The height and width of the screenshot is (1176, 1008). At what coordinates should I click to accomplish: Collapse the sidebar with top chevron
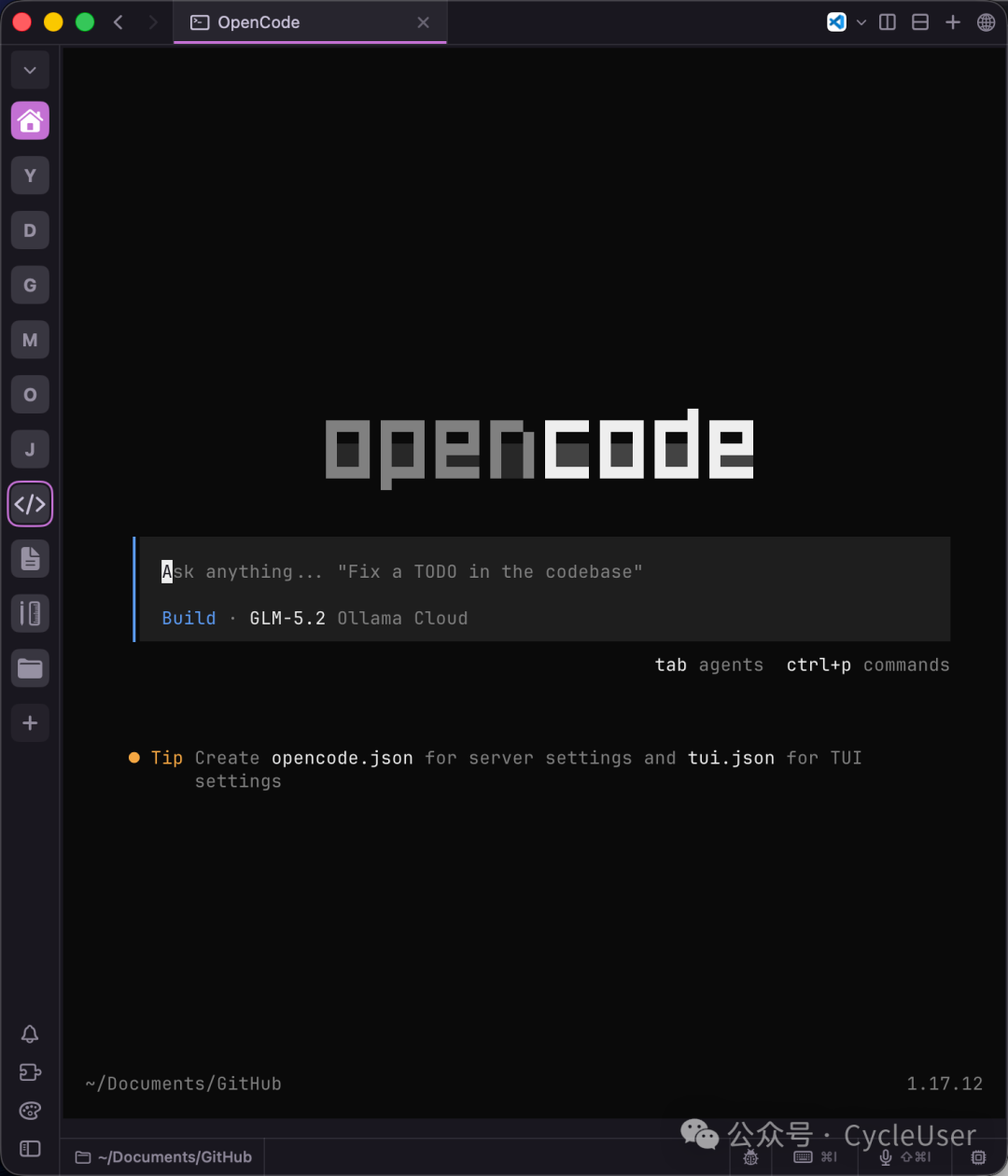point(30,70)
